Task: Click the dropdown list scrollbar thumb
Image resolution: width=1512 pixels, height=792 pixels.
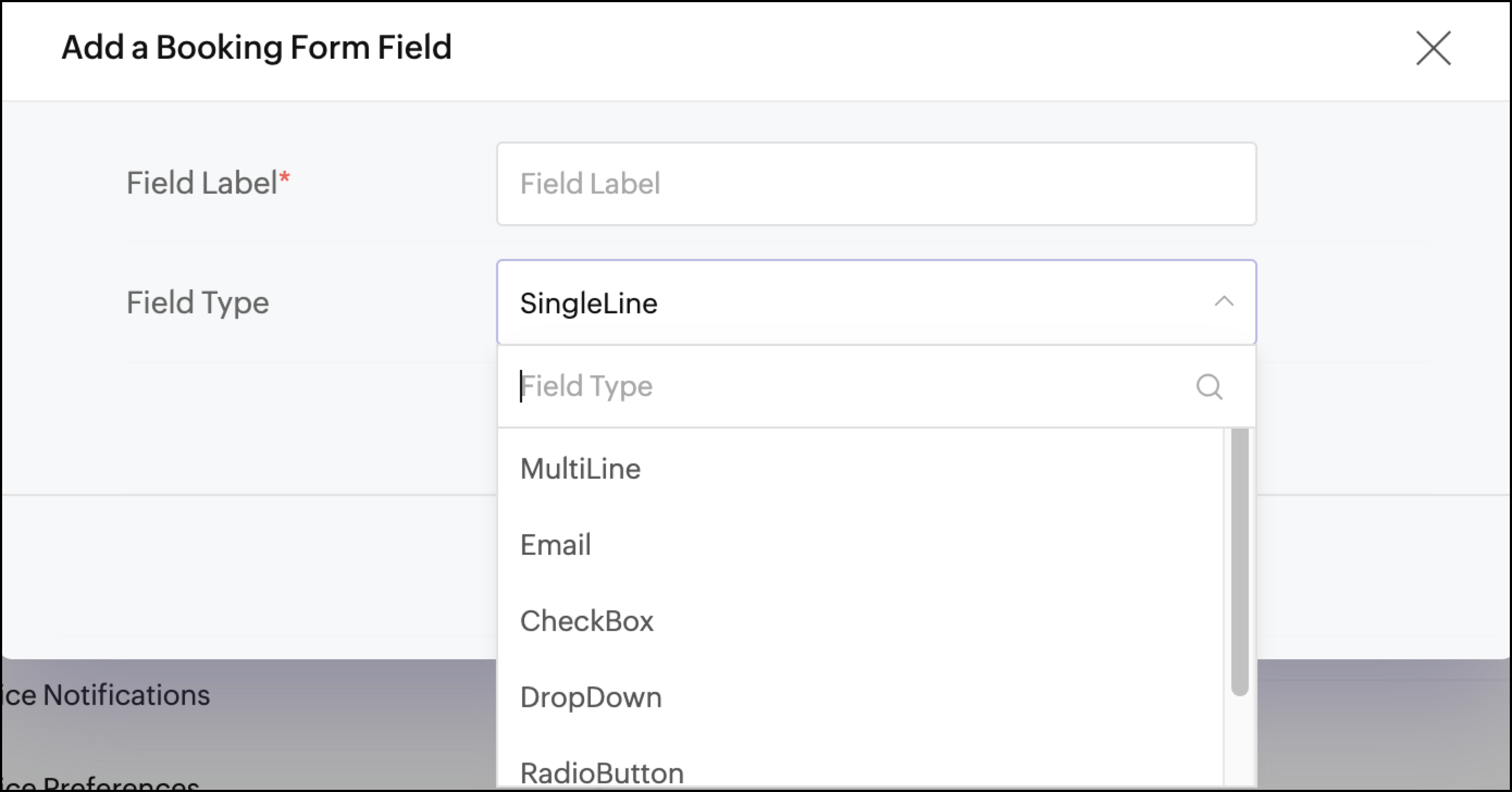Action: [1239, 561]
